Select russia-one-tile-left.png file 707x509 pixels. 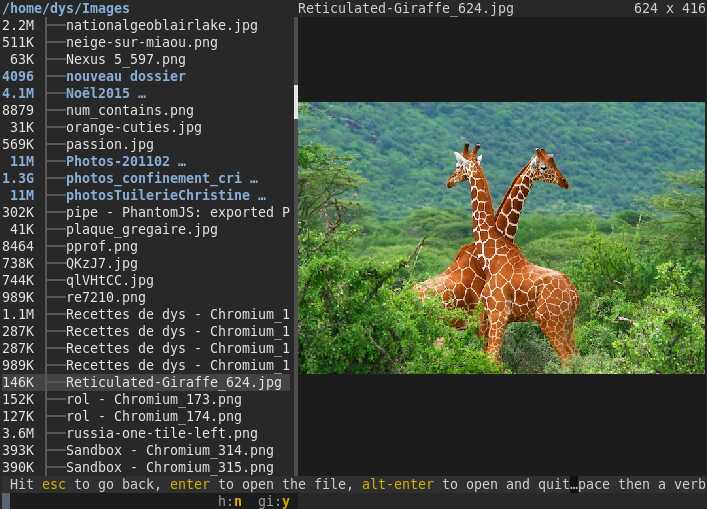(x=162, y=433)
